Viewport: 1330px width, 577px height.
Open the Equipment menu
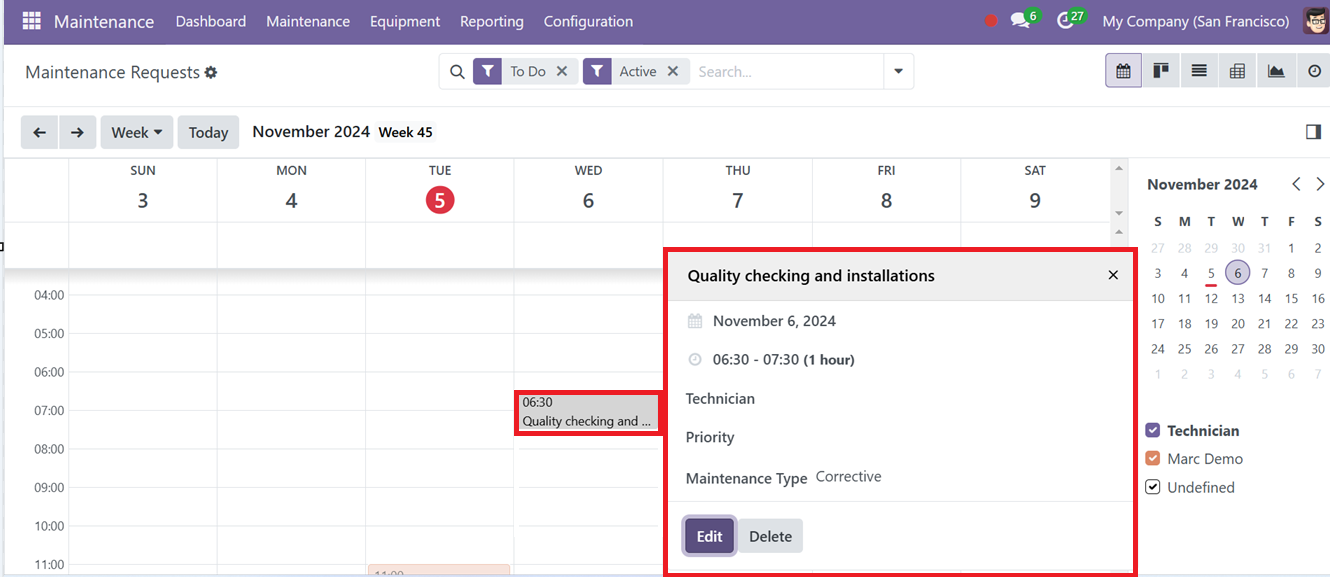click(405, 21)
